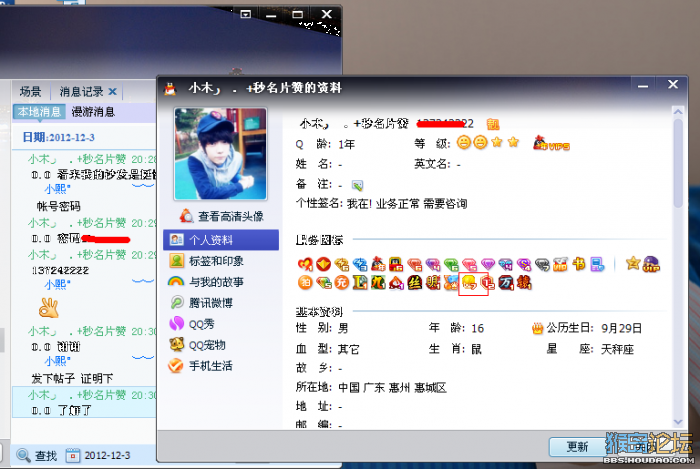Image resolution: width=700 pixels, height=469 pixels.
Task: Click the signature text 我在! 业务正常 需要咨询
Action: [407, 204]
